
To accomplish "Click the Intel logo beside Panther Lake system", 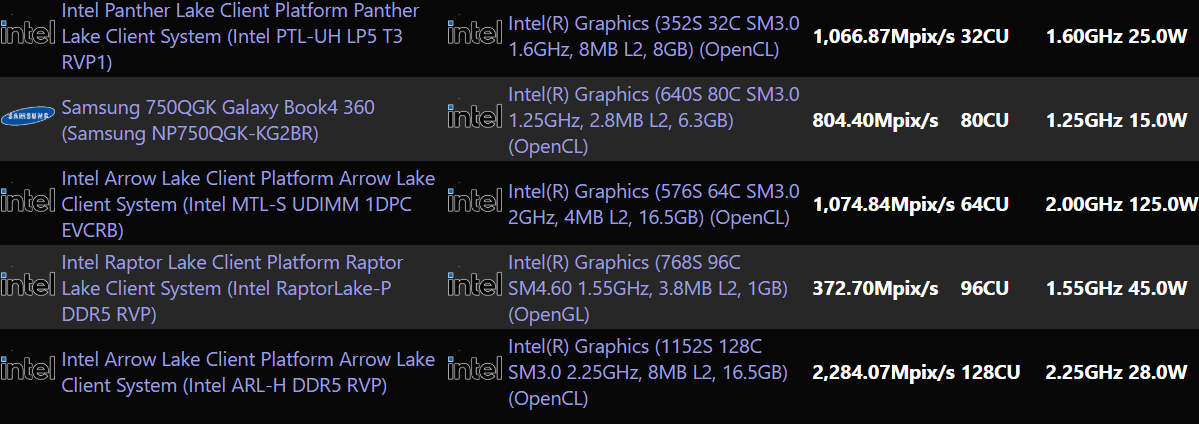I will tap(28, 35).
